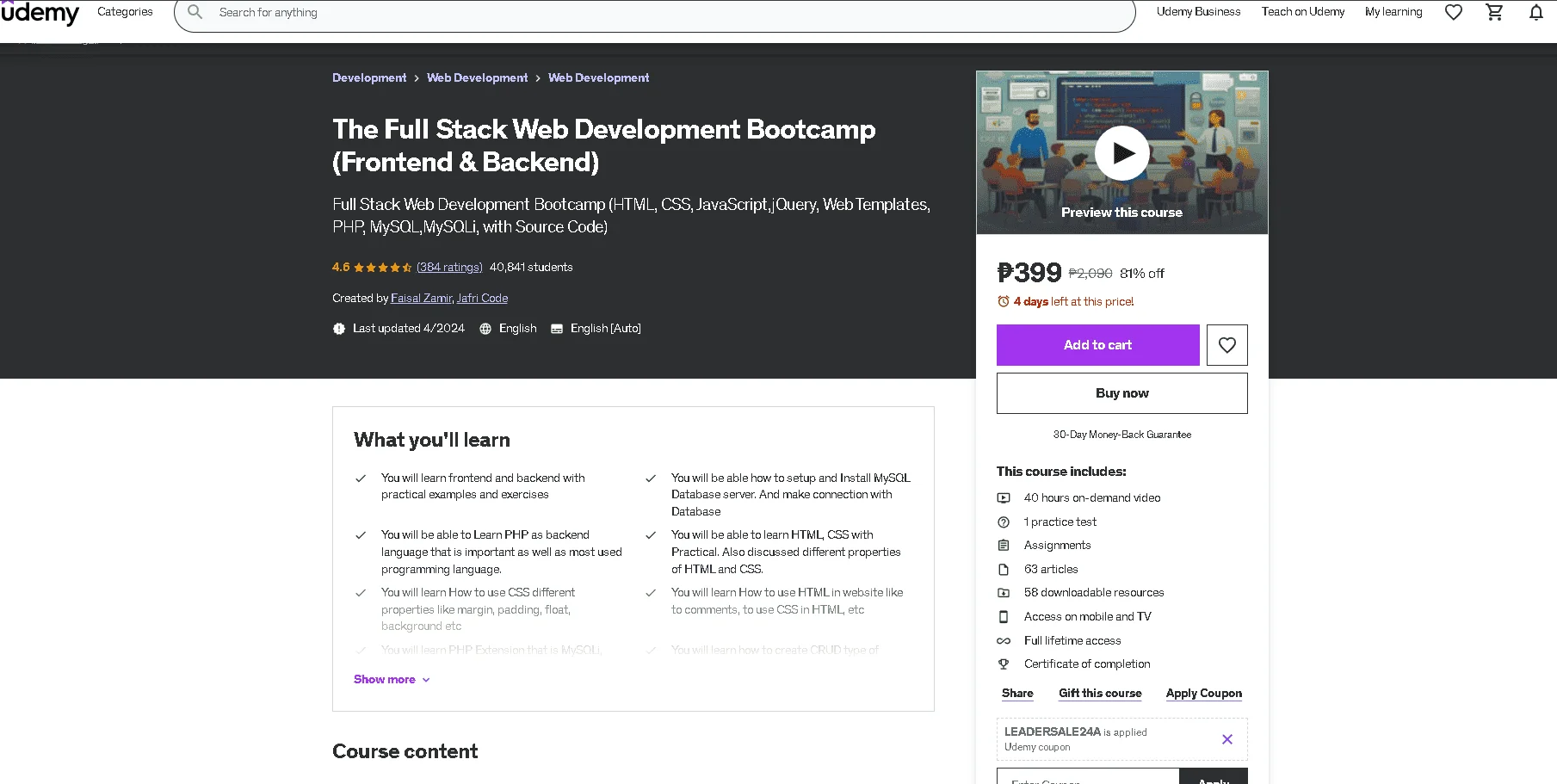Open the last Web Development breadcrumb
This screenshot has height=784, width=1557.
click(598, 77)
